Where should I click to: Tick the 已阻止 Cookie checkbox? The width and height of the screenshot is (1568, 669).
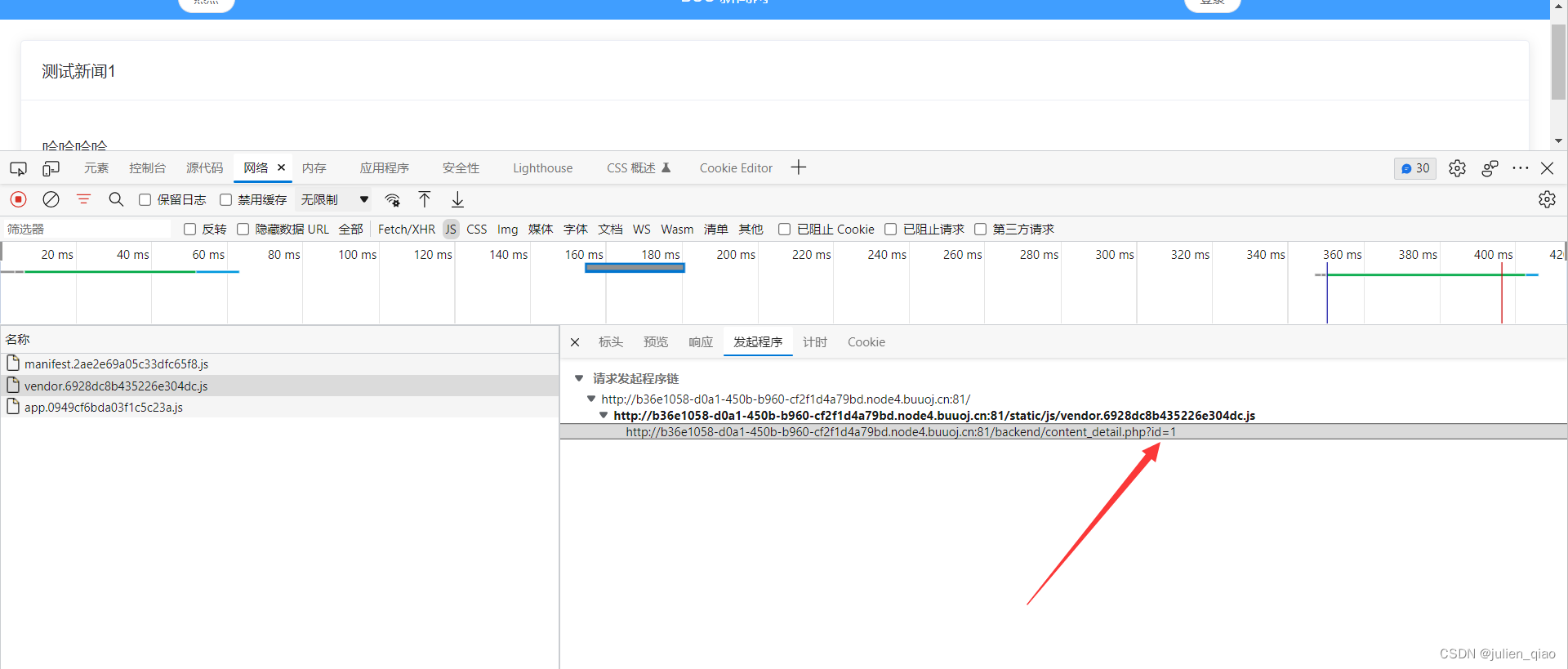(x=784, y=230)
